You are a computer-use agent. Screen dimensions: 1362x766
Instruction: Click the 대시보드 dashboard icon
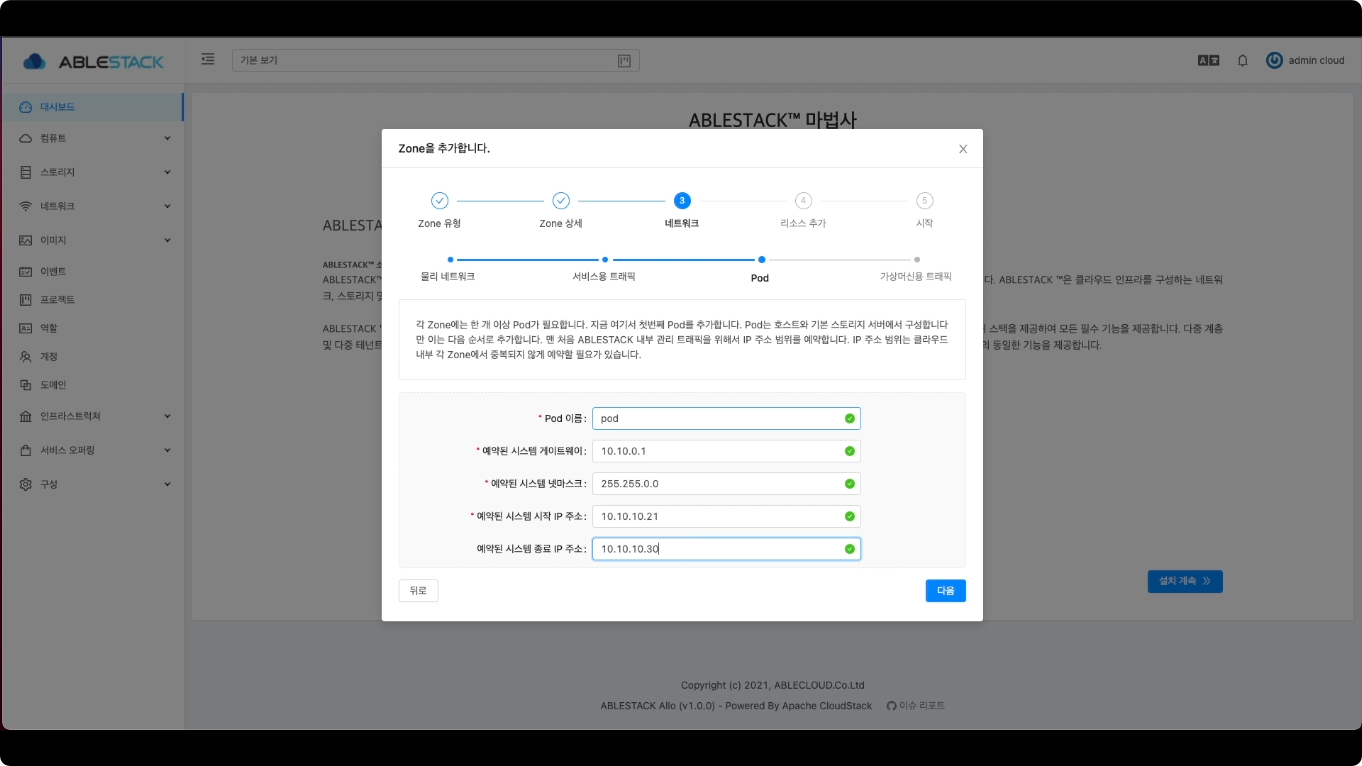26,107
